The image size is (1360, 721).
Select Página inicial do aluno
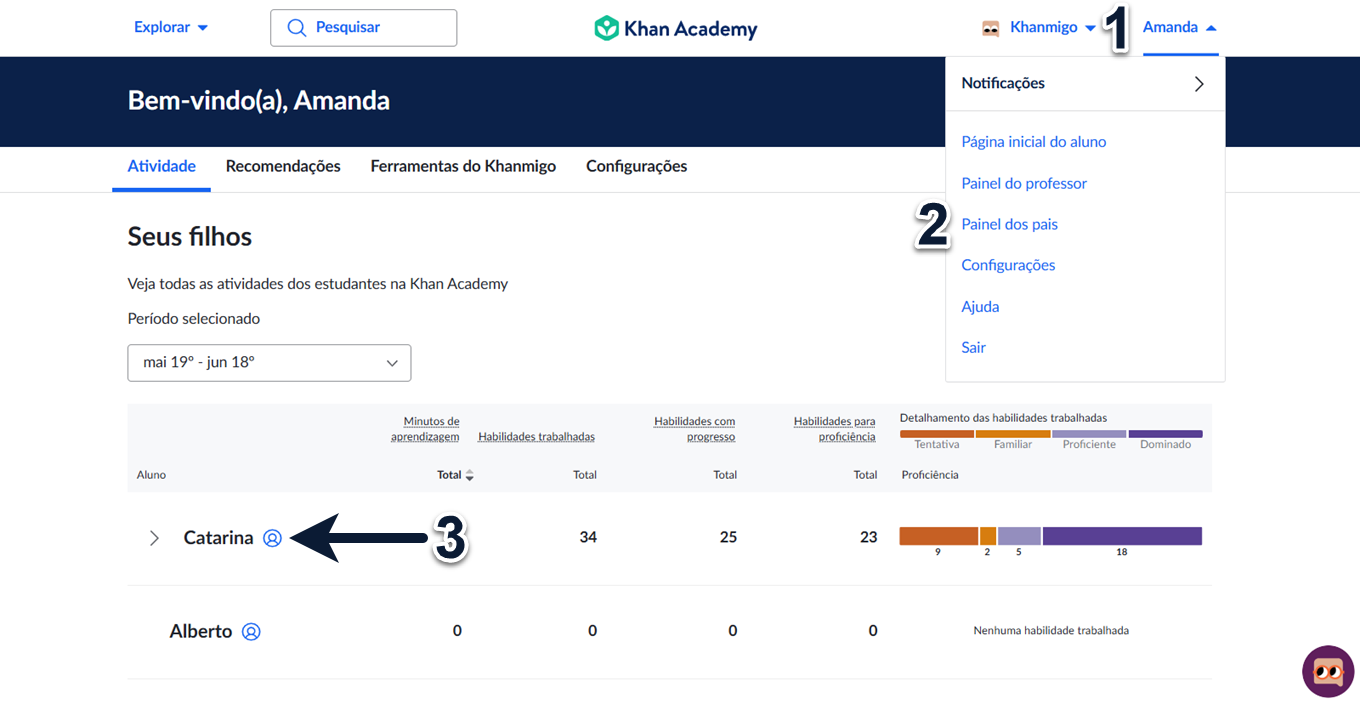[x=1034, y=142]
